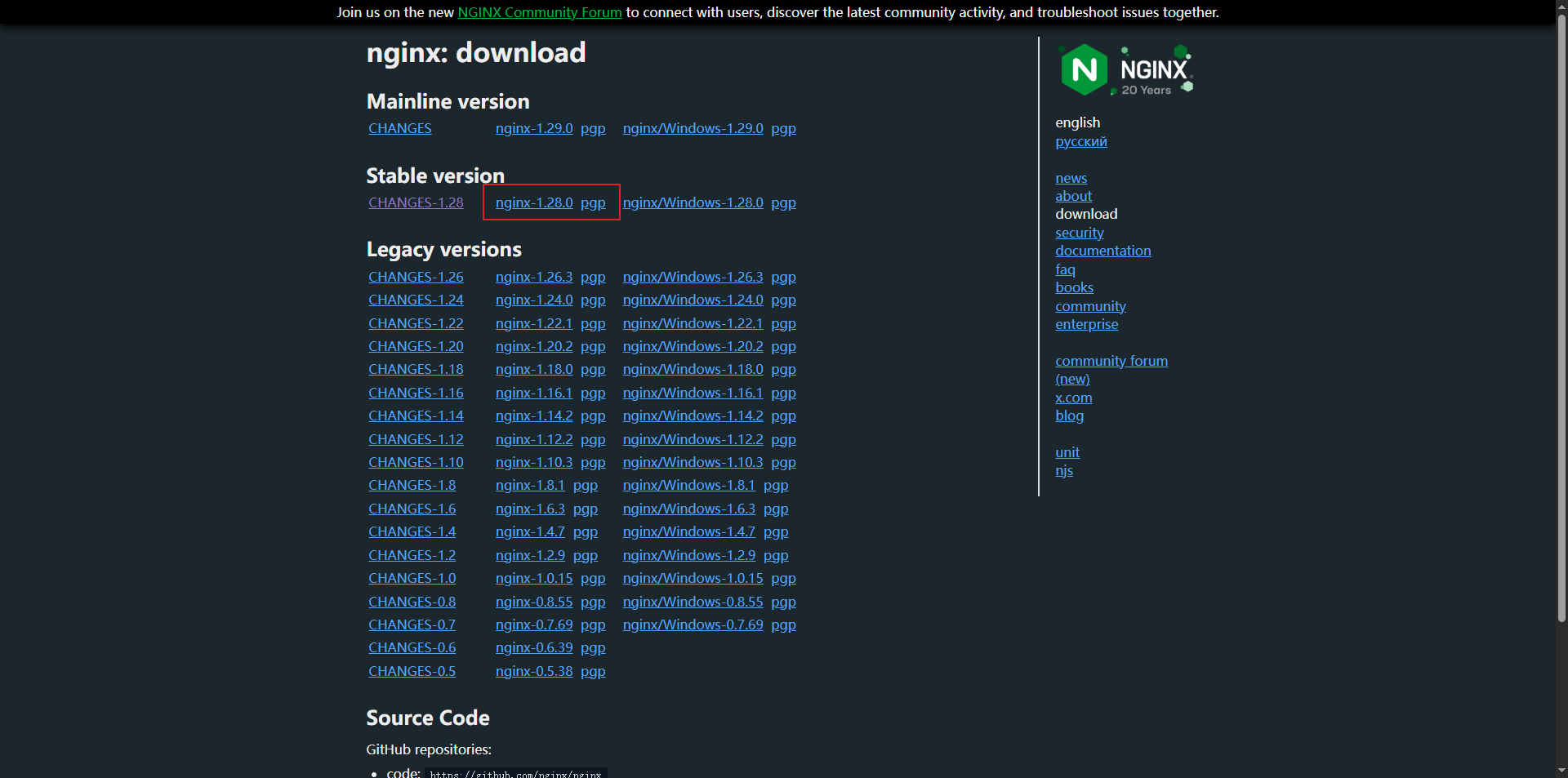The width and height of the screenshot is (1568, 778).
Task: Open CHANGES-1.20 changelog
Action: click(x=416, y=346)
